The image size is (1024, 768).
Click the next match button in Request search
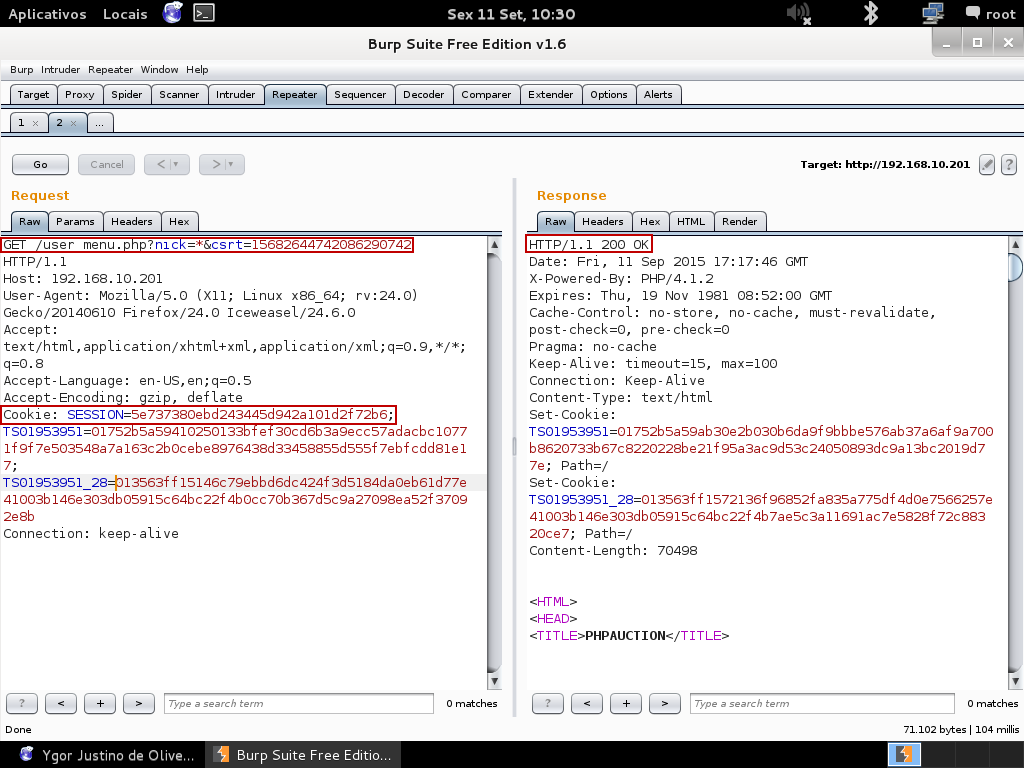[x=138, y=704]
